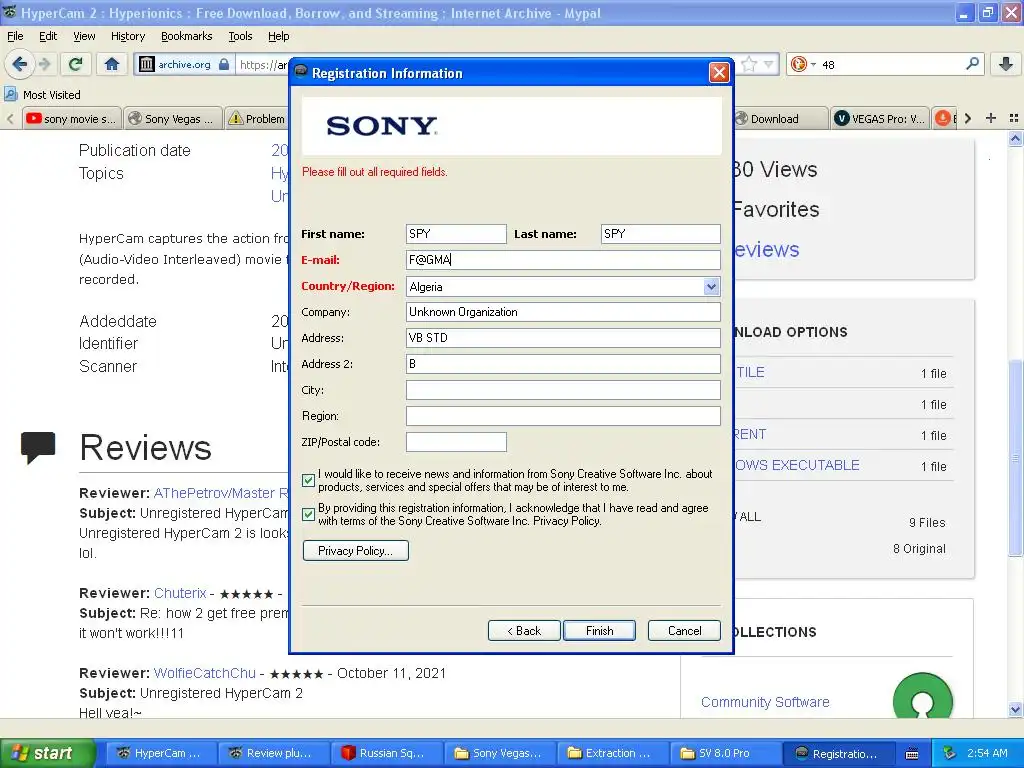Switch to the sony movie s... YouTube tab

tap(71, 118)
